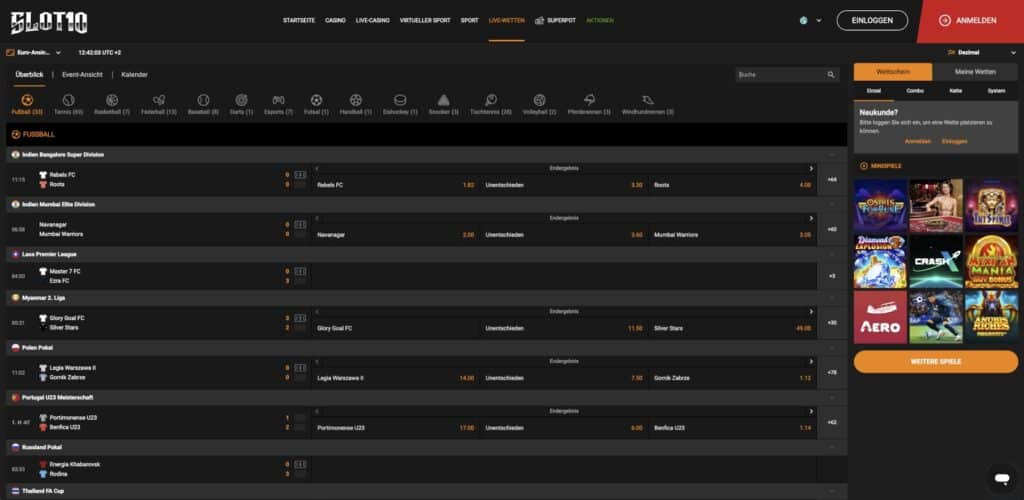Screen dimensions: 1024x500
Task: Select the Pferderennen helmet icon
Action: [x=589, y=101]
